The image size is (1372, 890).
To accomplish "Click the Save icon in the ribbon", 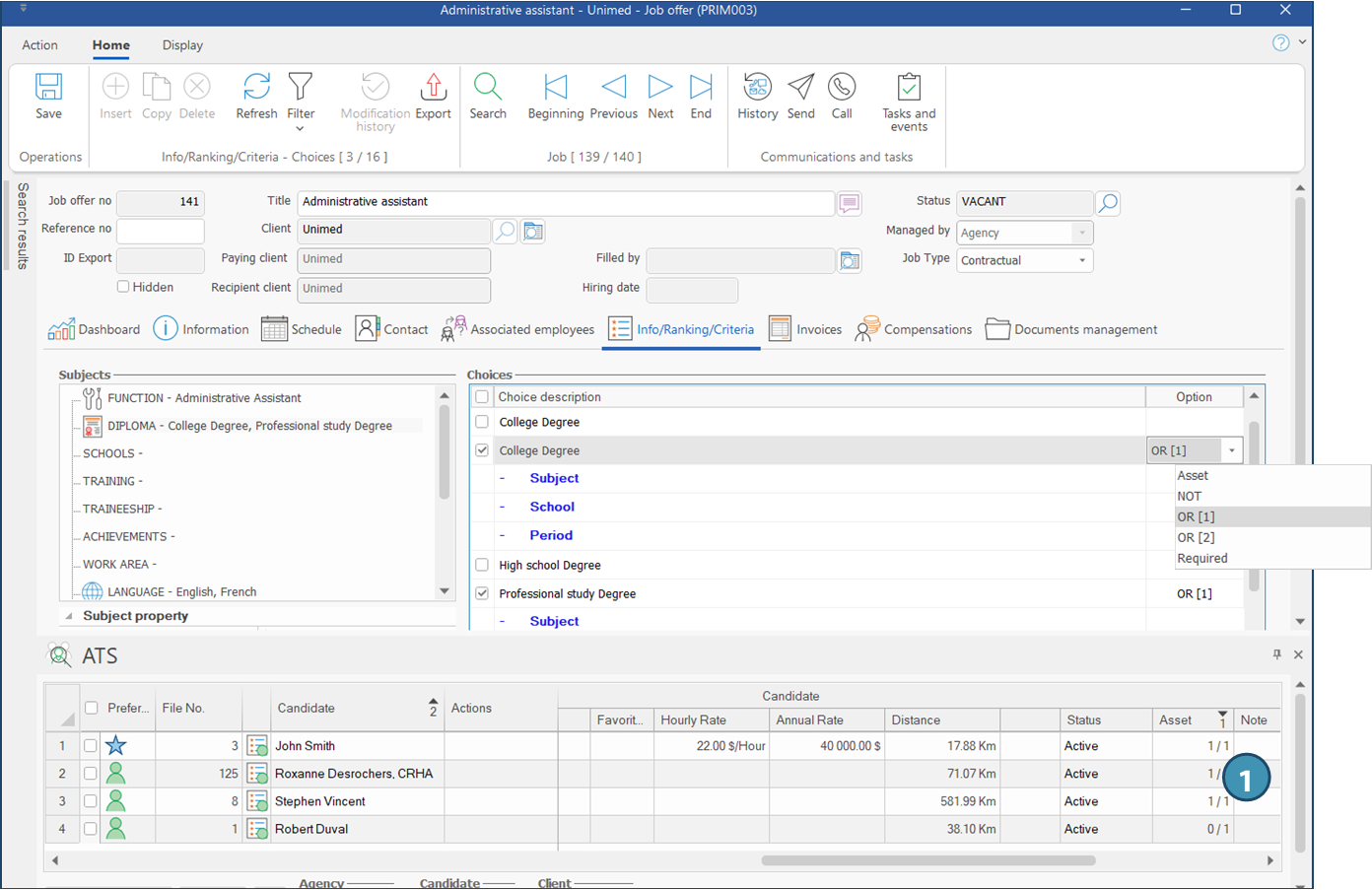I will [48, 88].
